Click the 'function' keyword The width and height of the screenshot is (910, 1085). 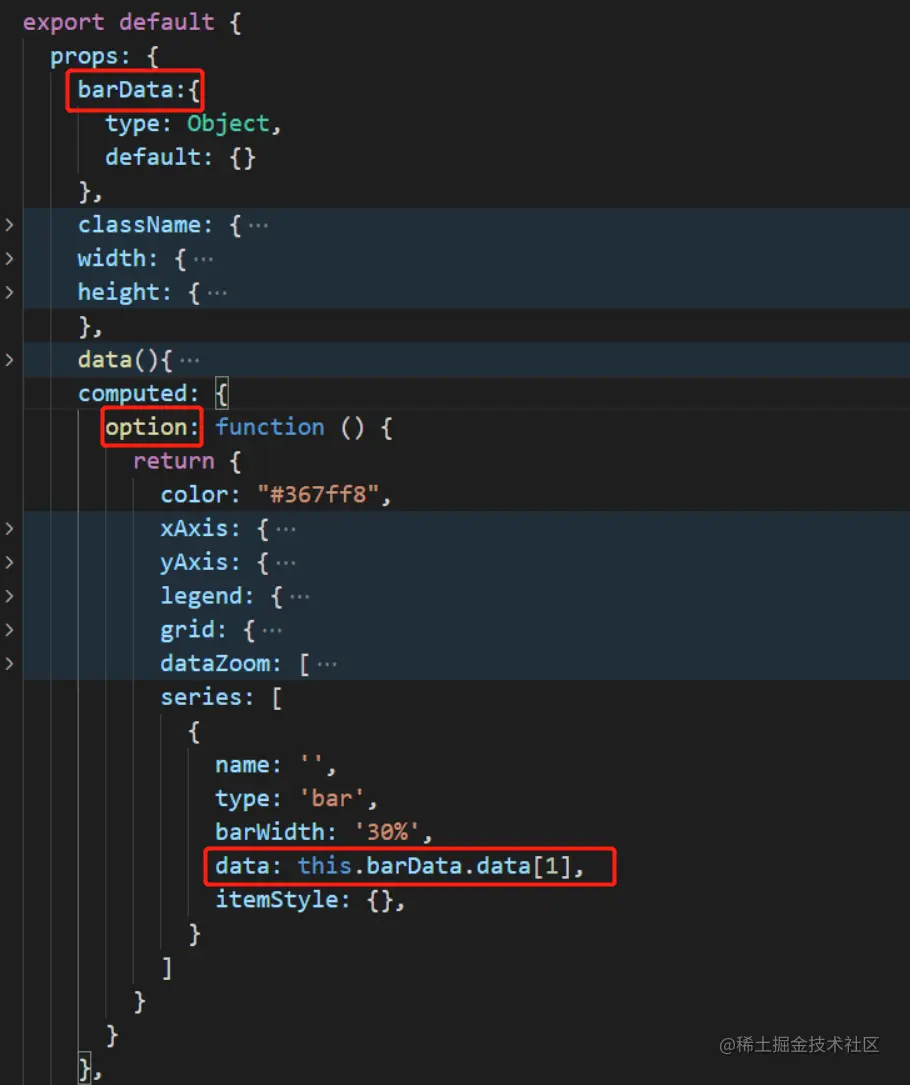coord(269,427)
